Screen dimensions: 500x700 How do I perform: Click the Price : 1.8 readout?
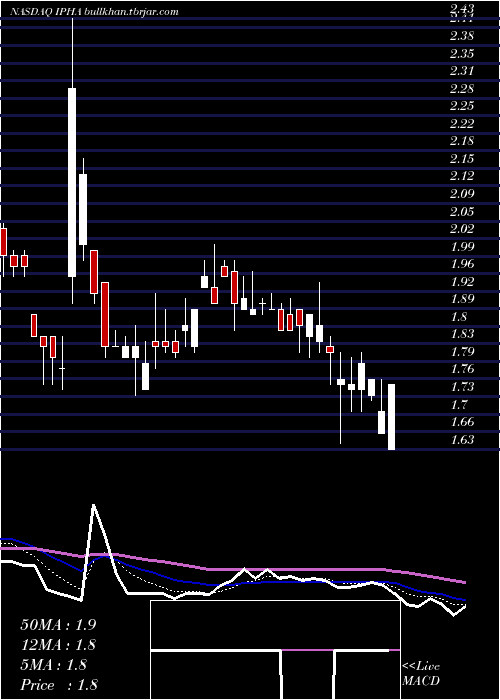pyautogui.click(x=58, y=685)
